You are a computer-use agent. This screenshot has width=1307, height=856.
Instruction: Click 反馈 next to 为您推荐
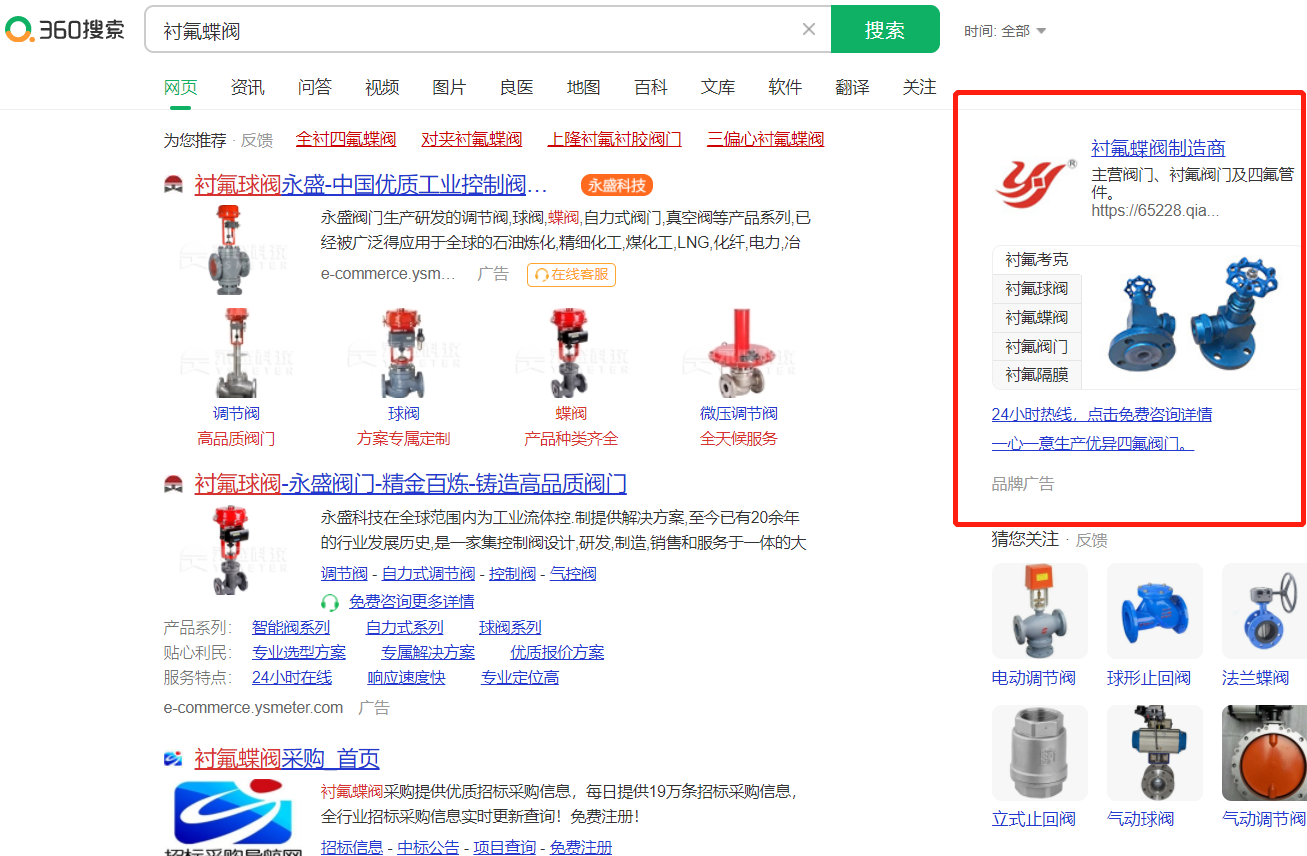click(257, 140)
